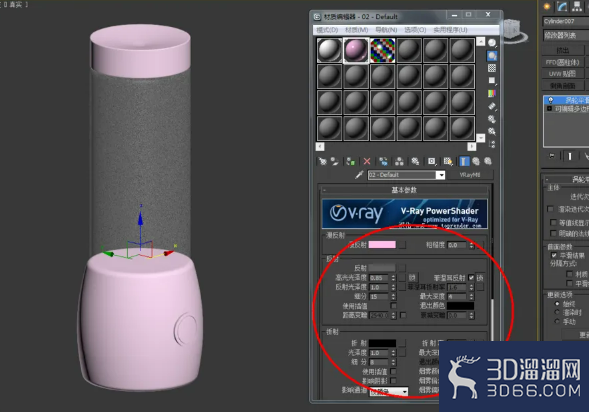Open Options (O) menu

[415, 30]
